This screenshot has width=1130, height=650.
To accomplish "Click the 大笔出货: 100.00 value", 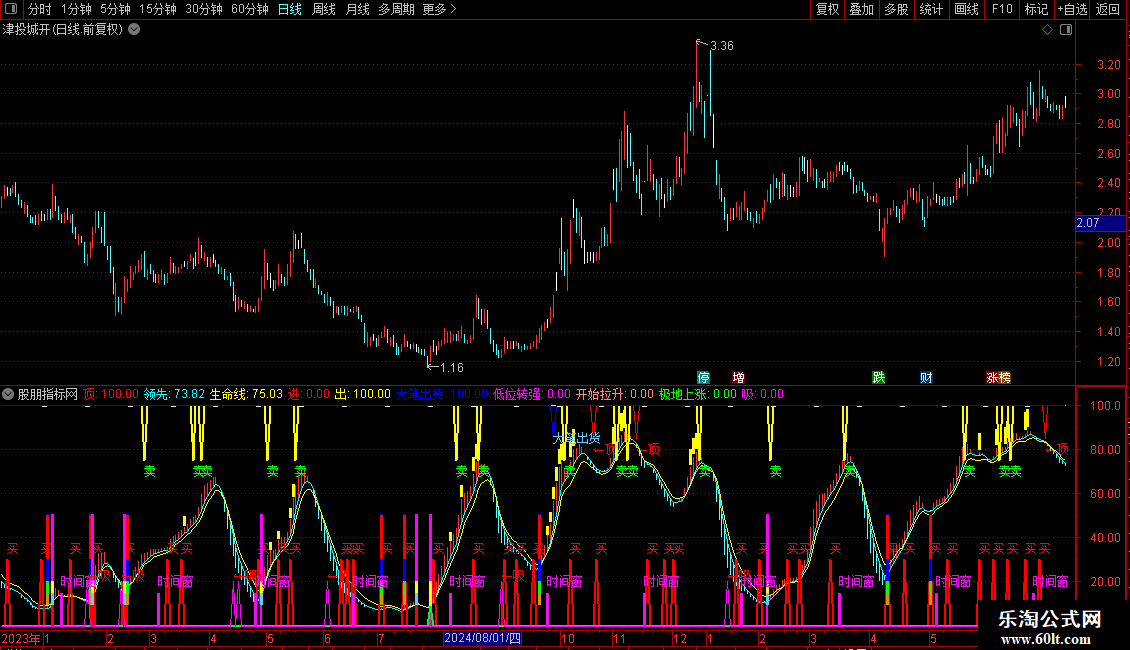I will point(442,394).
